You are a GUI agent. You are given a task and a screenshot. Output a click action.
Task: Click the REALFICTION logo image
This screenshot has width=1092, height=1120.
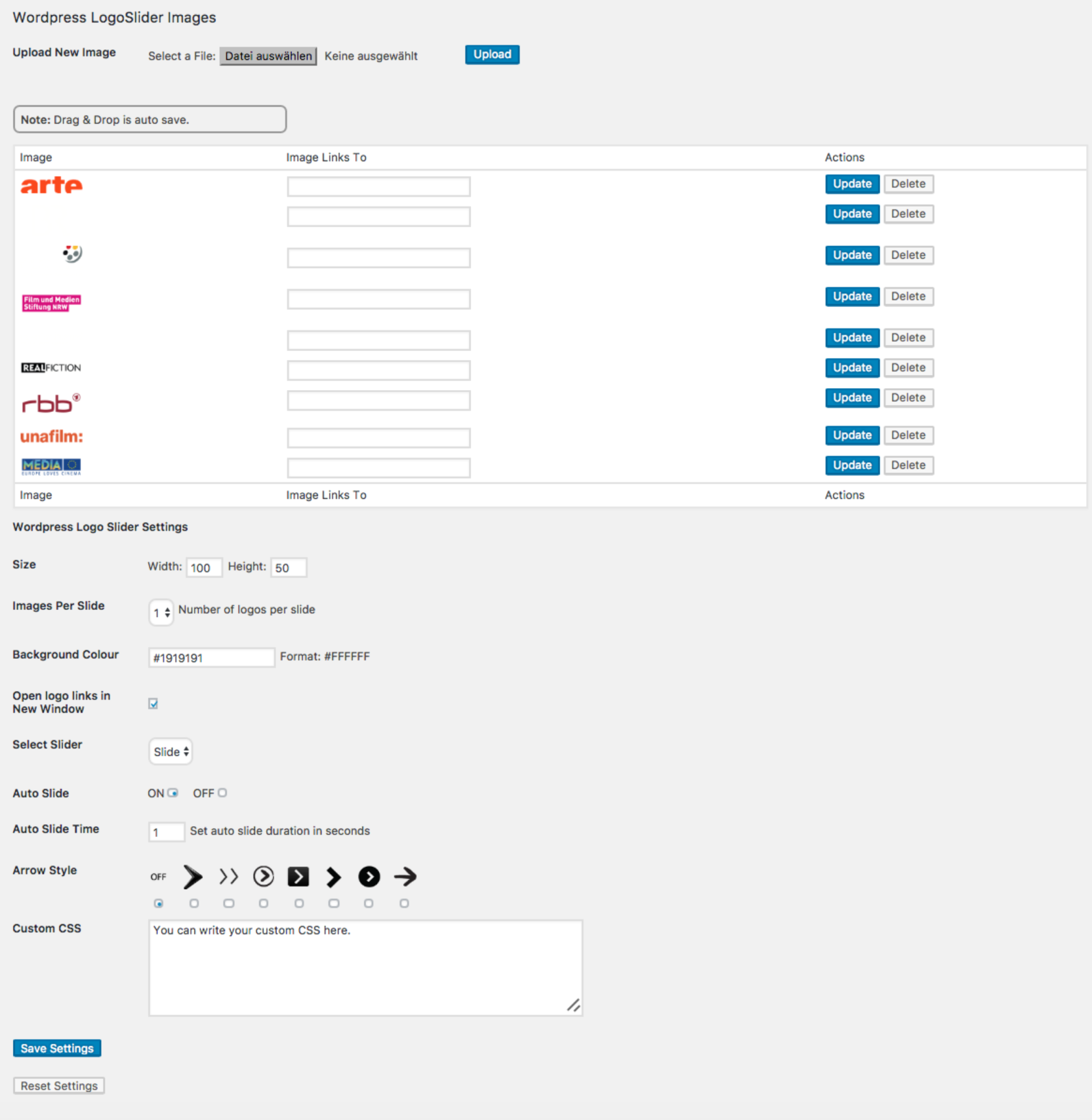51,368
